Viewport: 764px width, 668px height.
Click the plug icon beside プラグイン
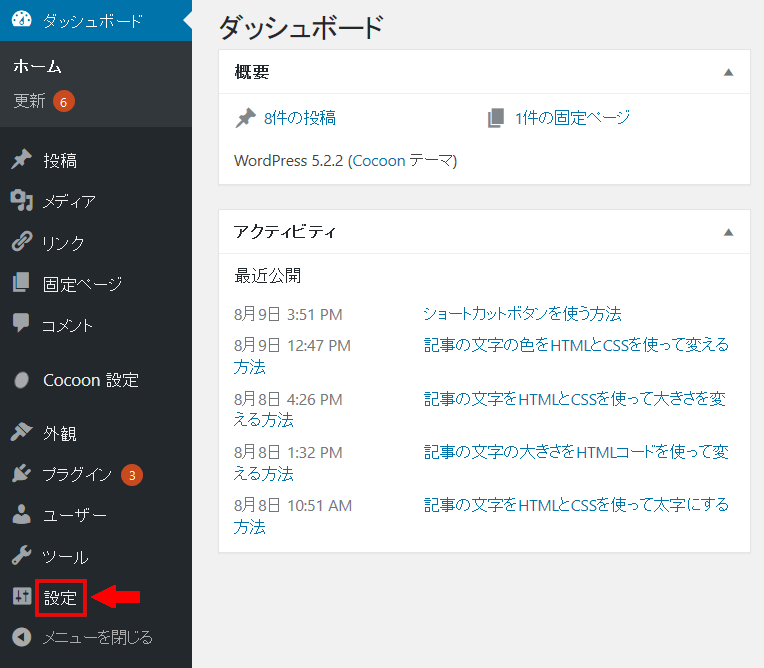21,474
